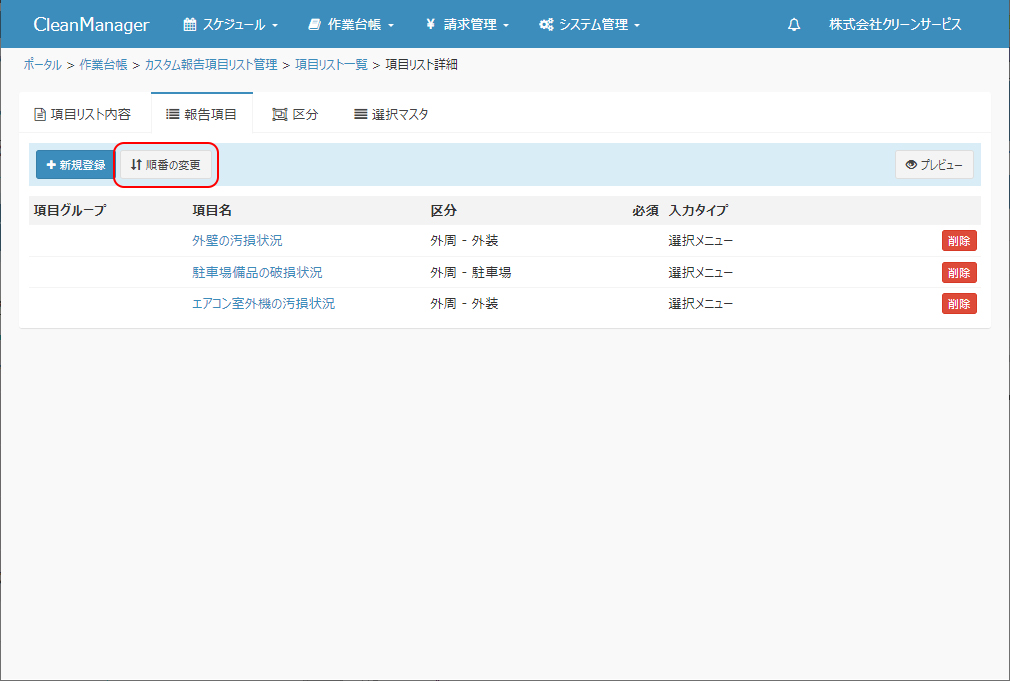This screenshot has width=1010, height=681.
Task: Open the 選択マスタ tab
Action: click(x=391, y=114)
